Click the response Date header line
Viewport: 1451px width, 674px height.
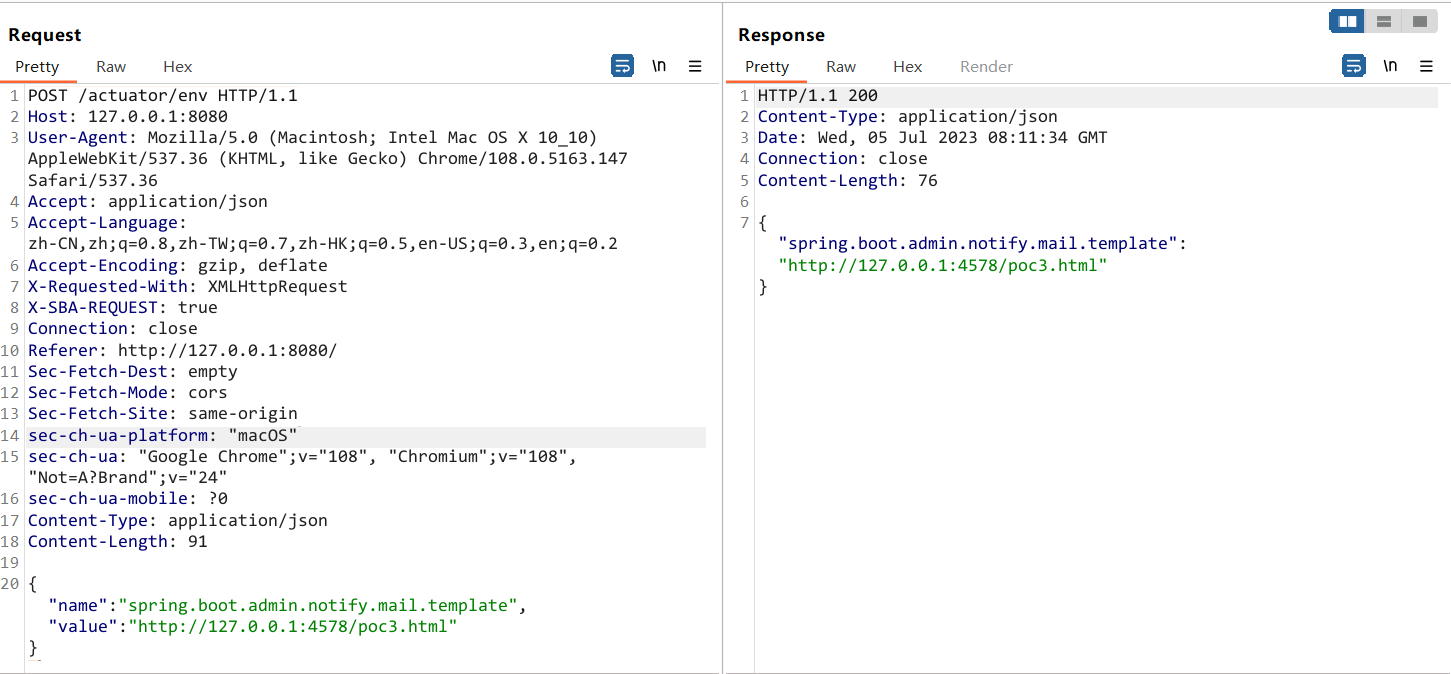point(933,138)
